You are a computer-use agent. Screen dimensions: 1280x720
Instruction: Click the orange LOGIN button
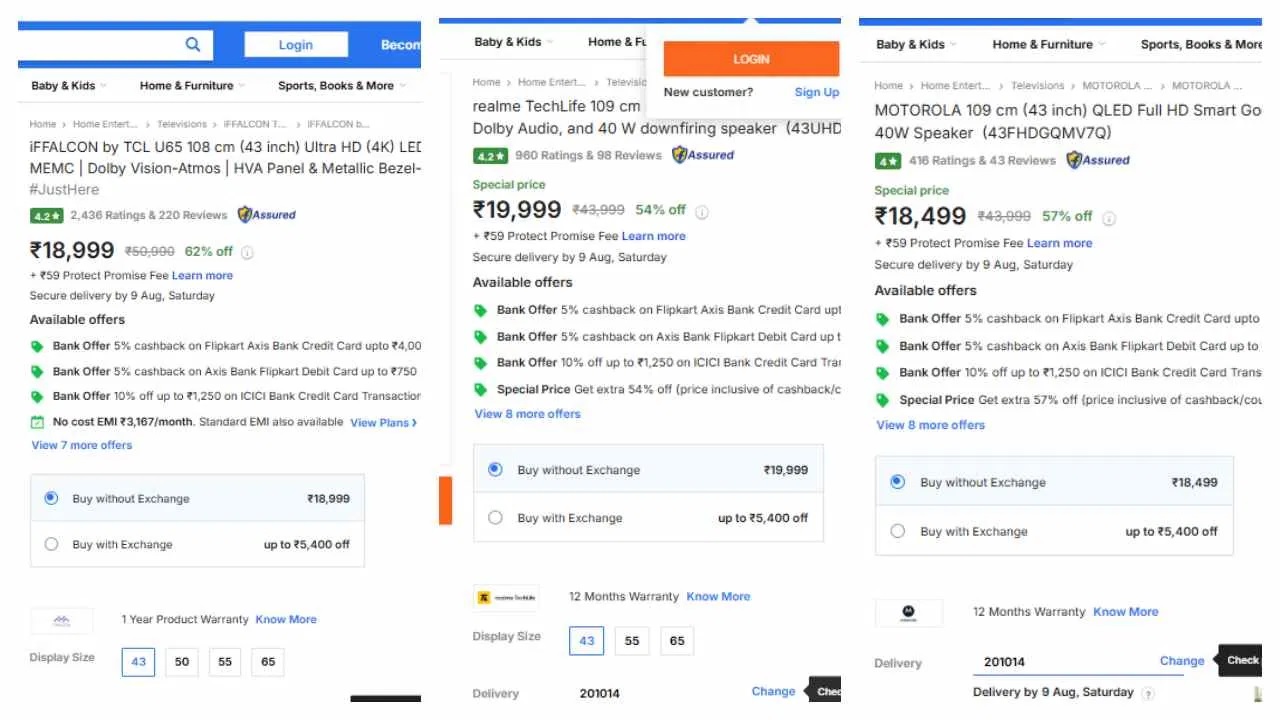pos(751,59)
